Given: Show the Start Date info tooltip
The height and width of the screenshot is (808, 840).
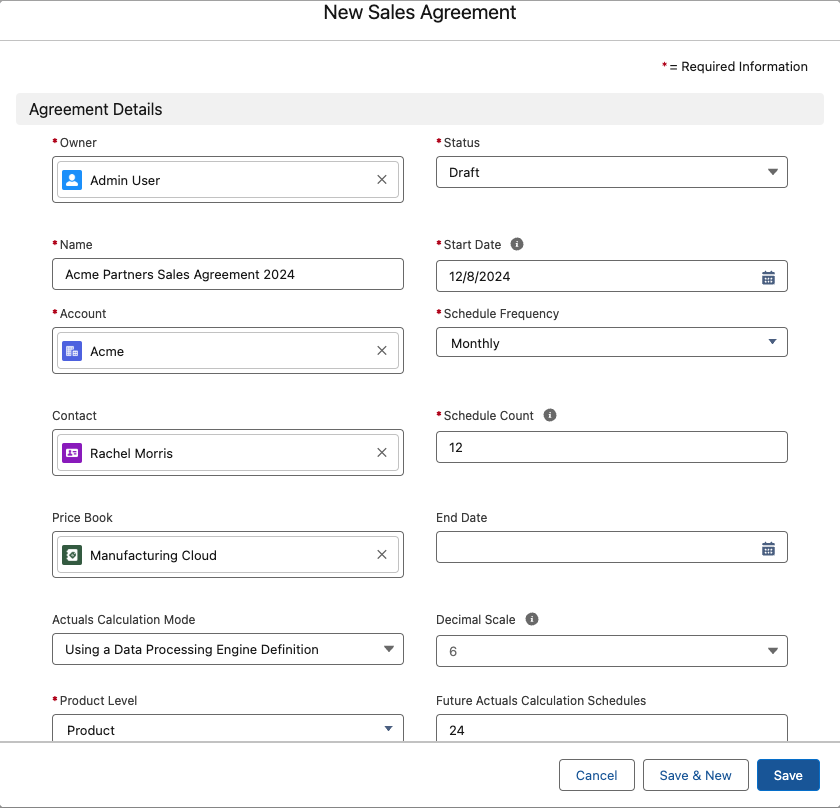Looking at the screenshot, I should [516, 244].
